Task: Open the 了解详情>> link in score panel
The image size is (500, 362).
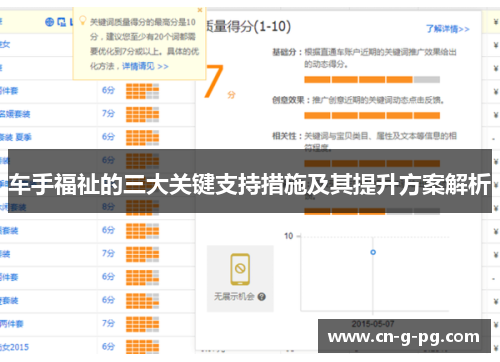Action: pyautogui.click(x=448, y=29)
